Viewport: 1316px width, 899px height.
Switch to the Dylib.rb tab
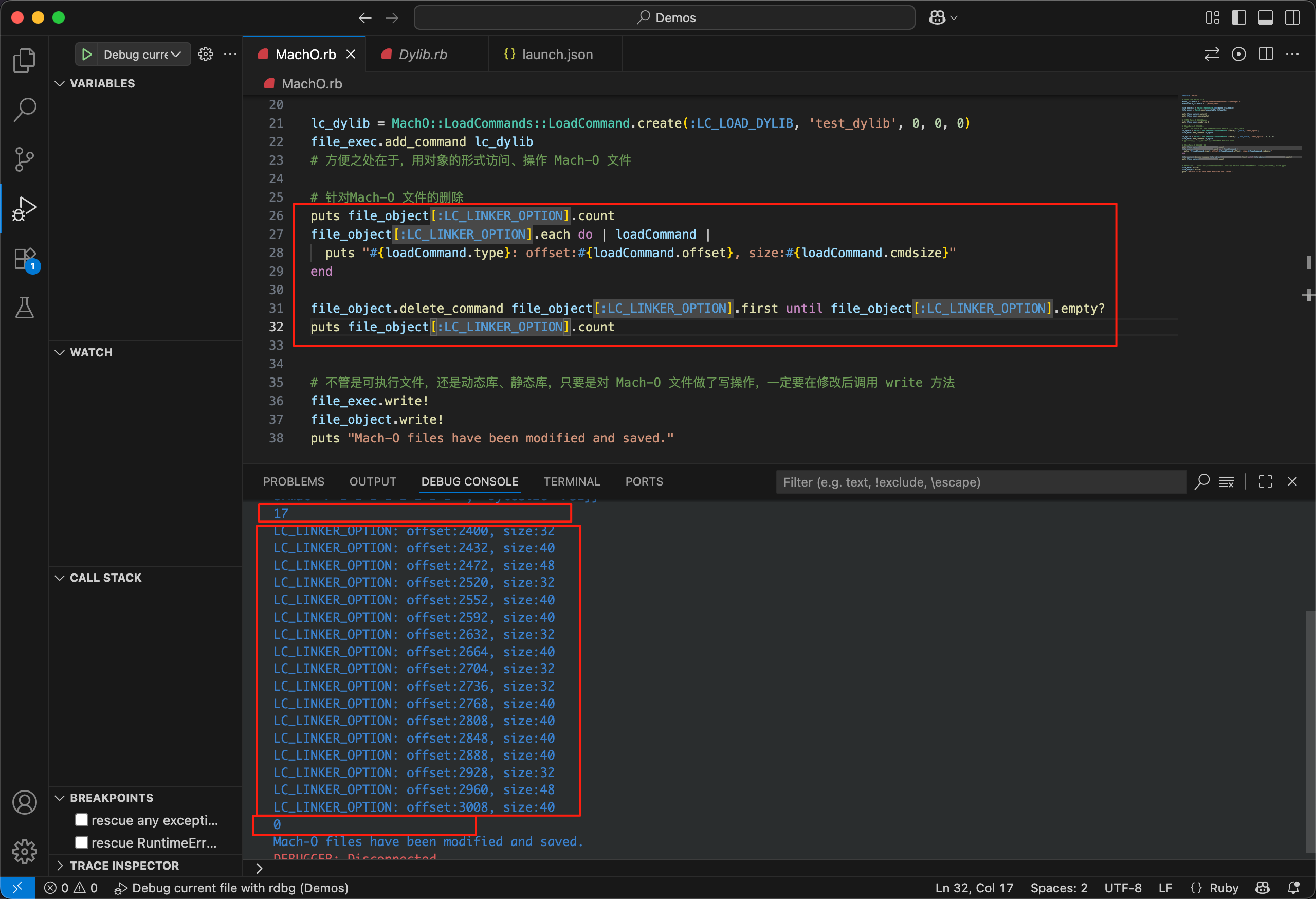423,55
